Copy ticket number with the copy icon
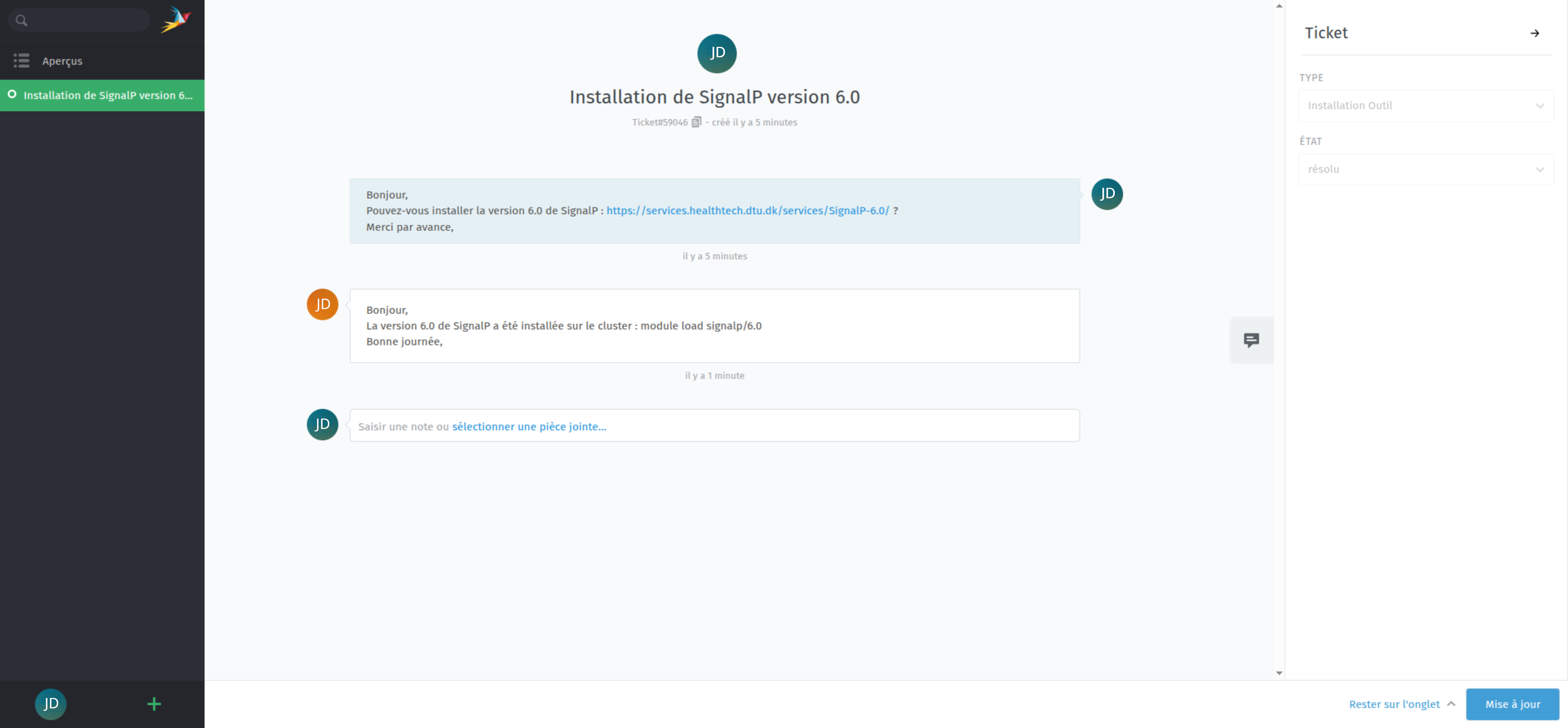Image resolution: width=1568 pixels, height=728 pixels. (x=696, y=122)
